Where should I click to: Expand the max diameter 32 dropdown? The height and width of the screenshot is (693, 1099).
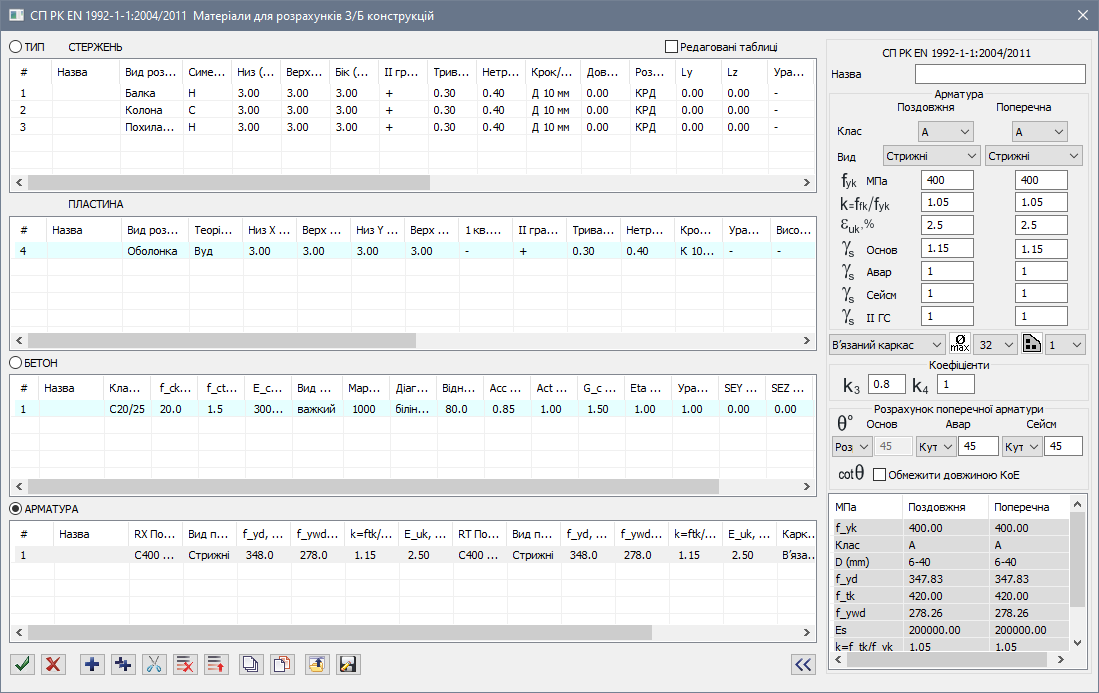point(995,344)
